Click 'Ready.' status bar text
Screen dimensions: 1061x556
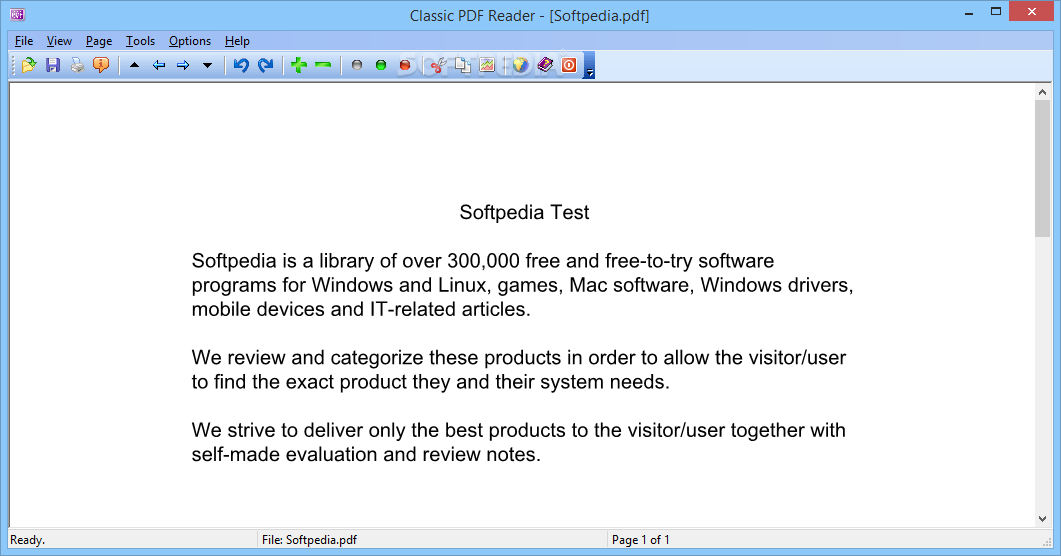tap(28, 540)
